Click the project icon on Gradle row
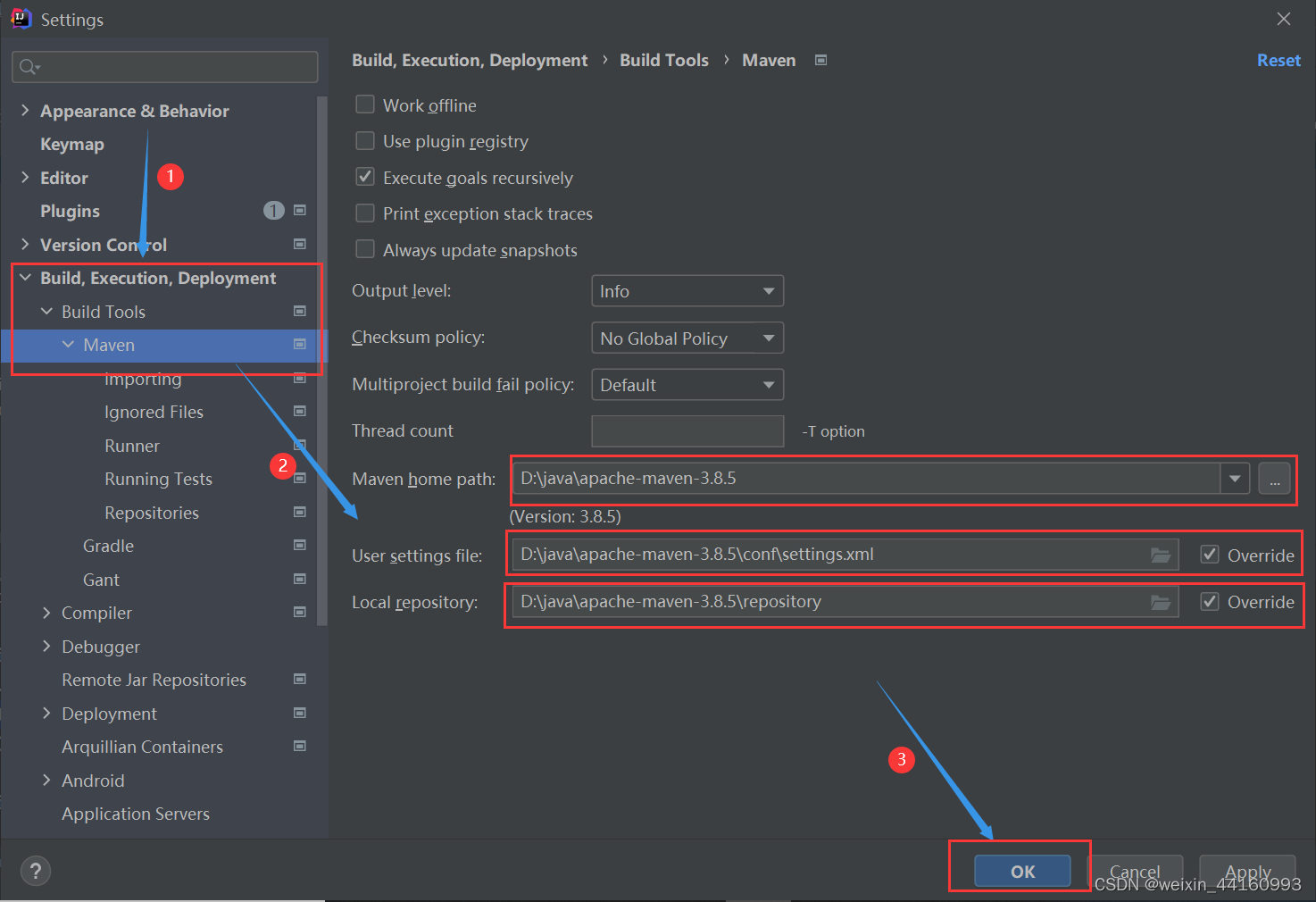Image resolution: width=1316 pixels, height=902 pixels. tap(300, 545)
